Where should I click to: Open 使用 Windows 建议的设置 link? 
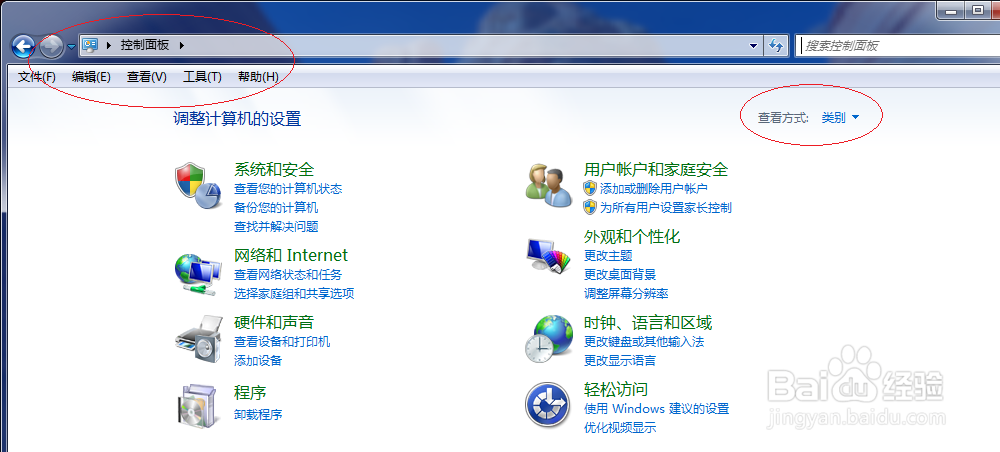tap(657, 409)
